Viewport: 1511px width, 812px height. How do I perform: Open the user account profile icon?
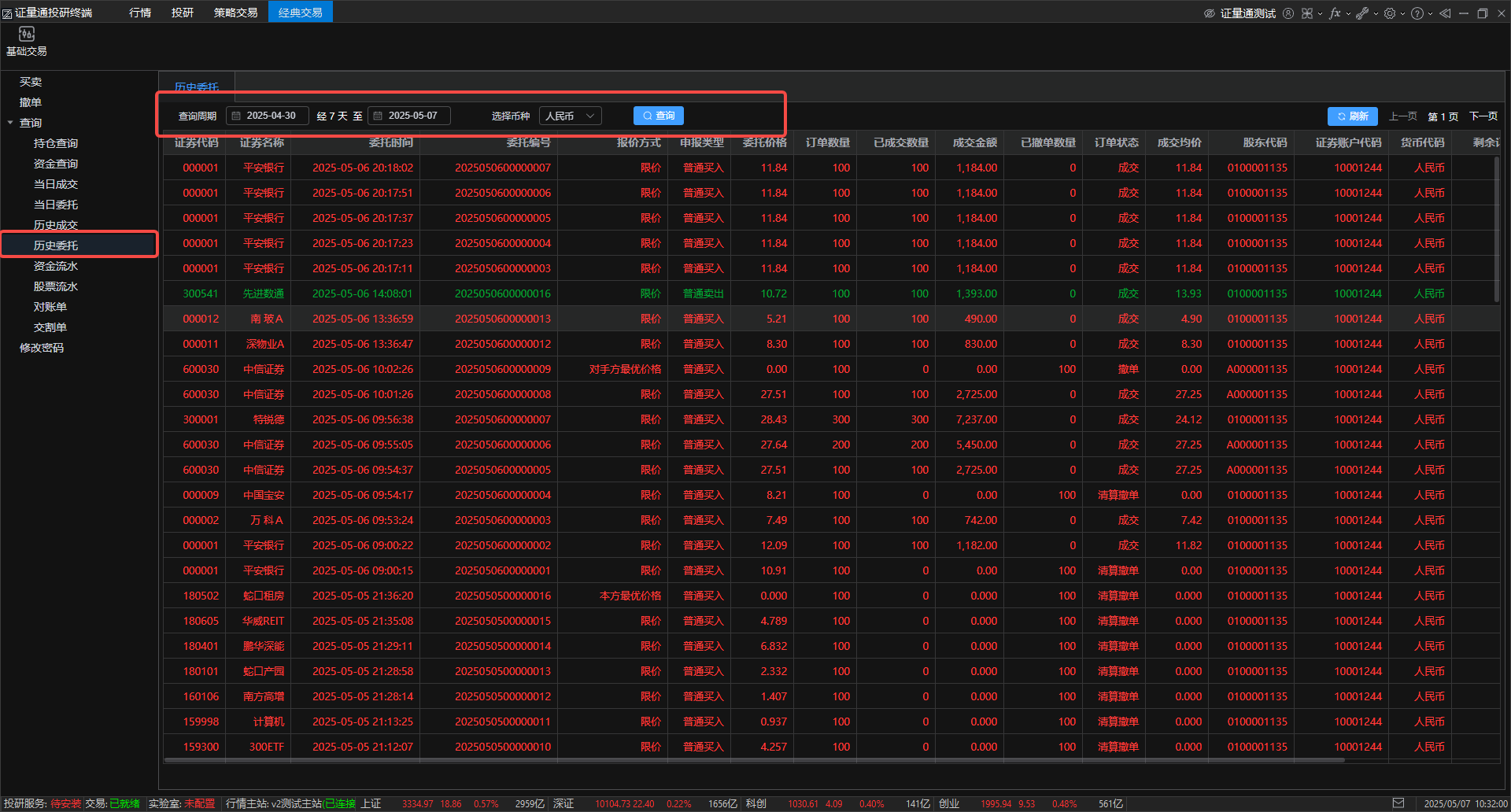click(x=1288, y=13)
